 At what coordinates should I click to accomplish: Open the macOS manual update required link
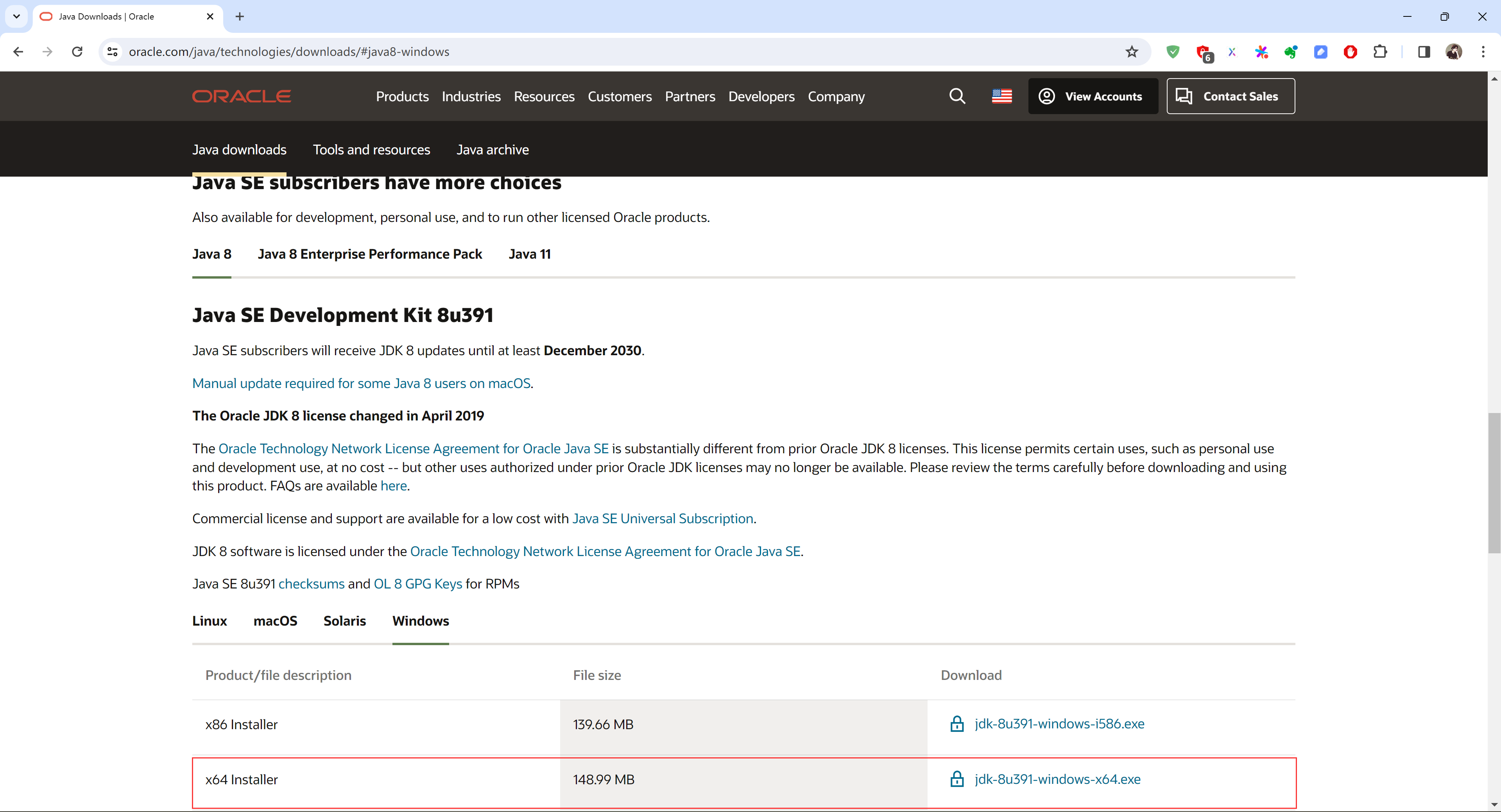click(361, 383)
